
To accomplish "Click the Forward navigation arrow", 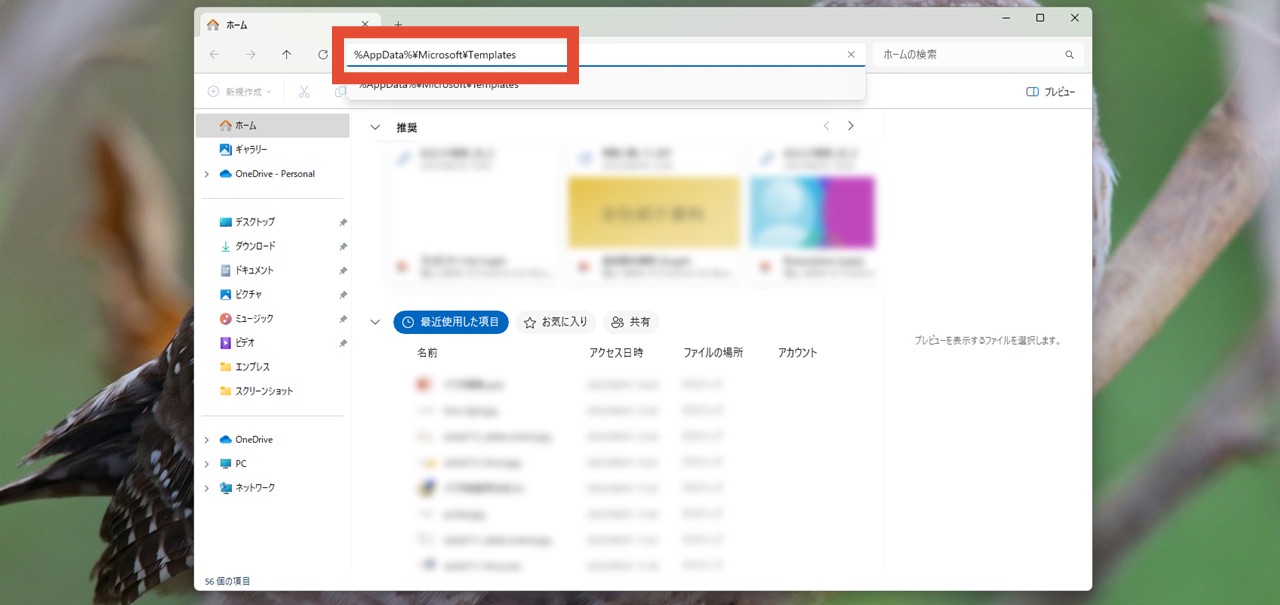I will (x=251, y=55).
